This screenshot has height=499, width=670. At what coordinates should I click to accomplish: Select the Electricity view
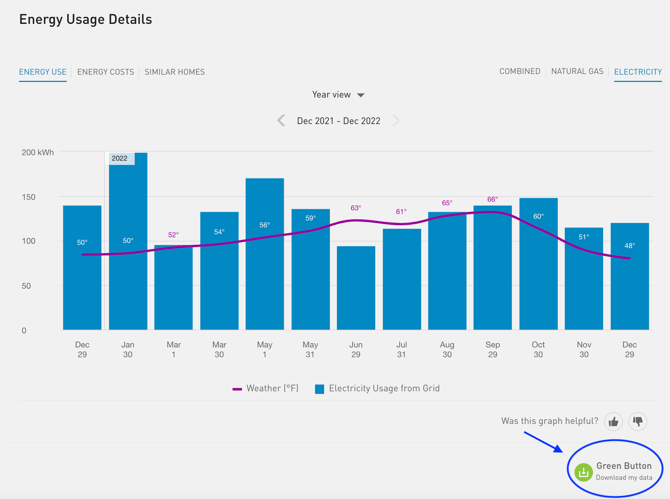point(638,72)
